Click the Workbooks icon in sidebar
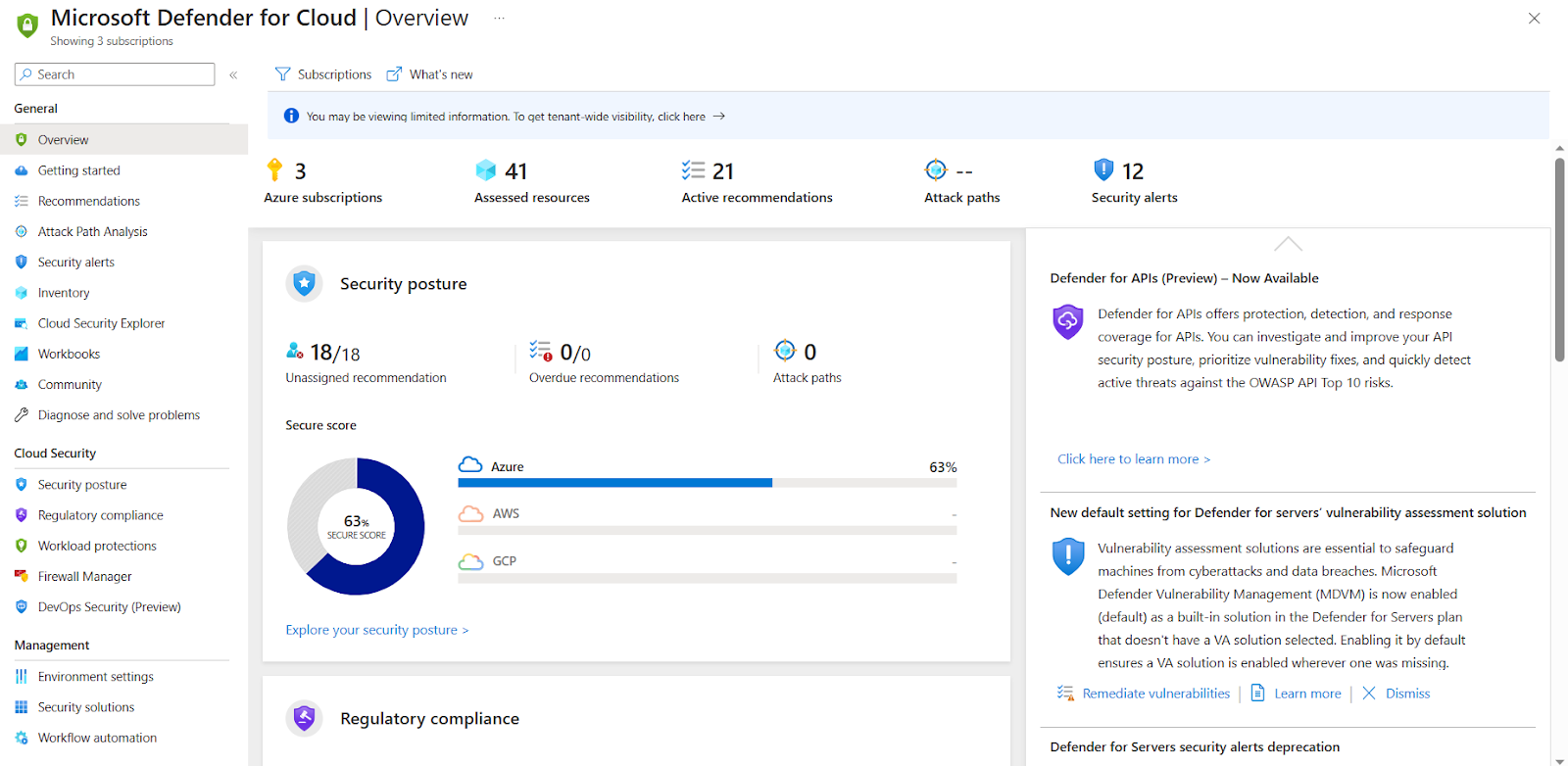 [x=22, y=354]
